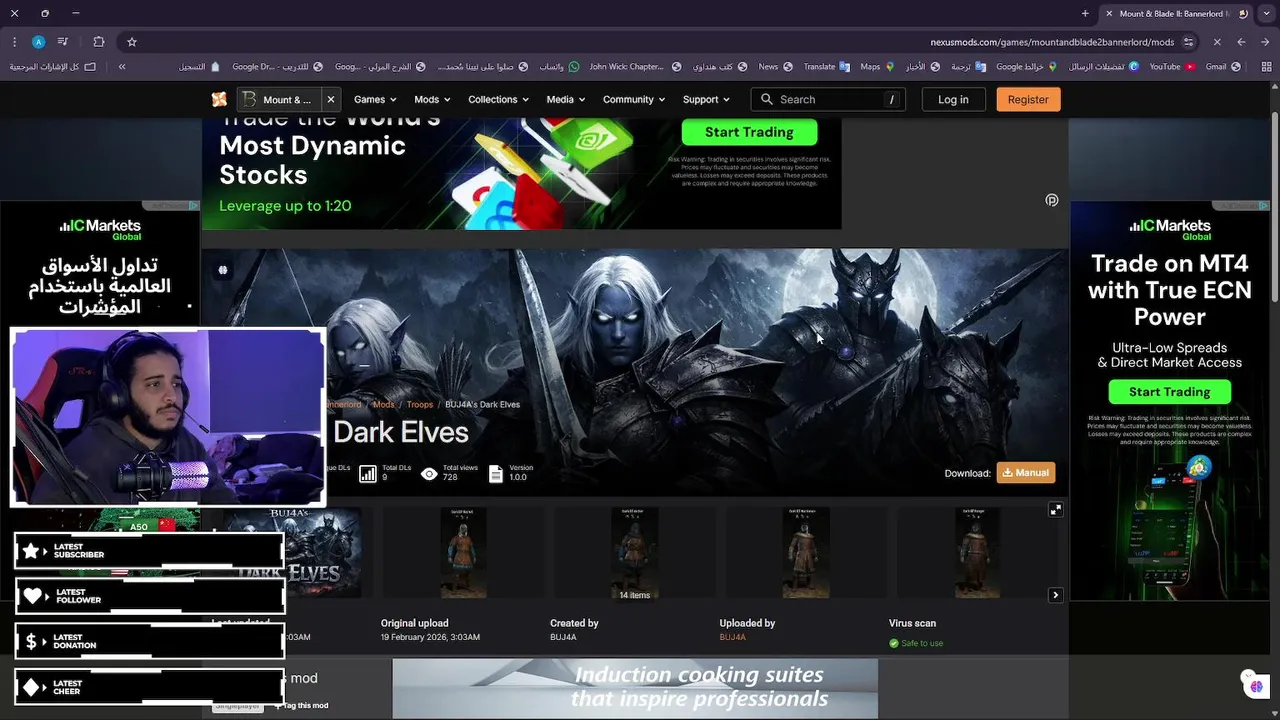Click the orange Register button
The image size is (1280, 720).
tap(1028, 99)
